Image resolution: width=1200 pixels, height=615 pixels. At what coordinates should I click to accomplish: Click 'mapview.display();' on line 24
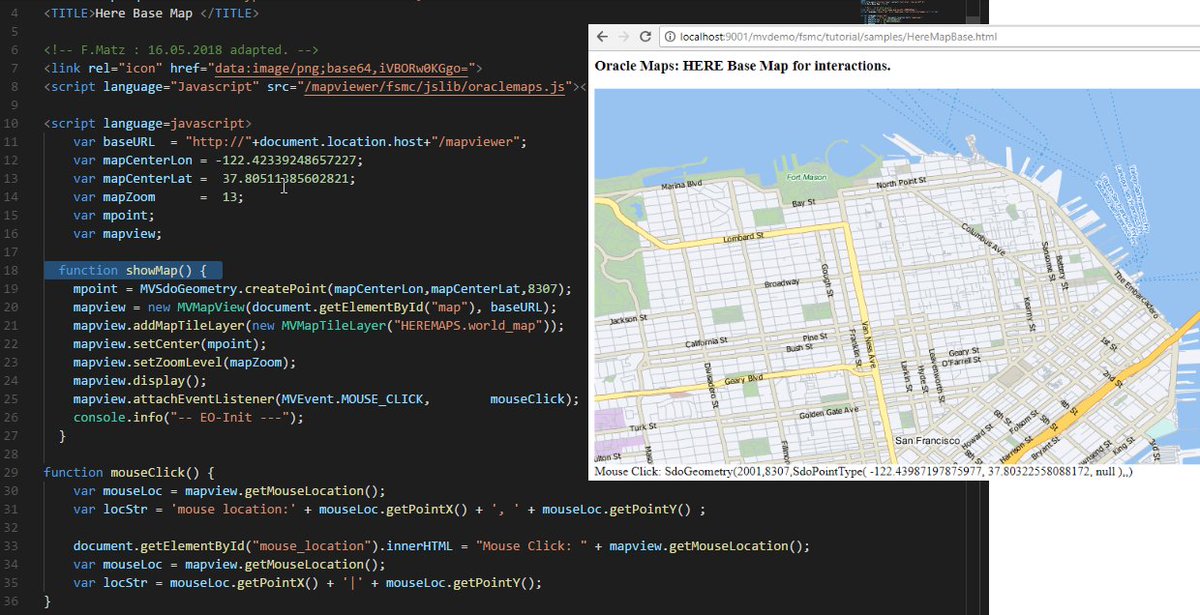[139, 381]
